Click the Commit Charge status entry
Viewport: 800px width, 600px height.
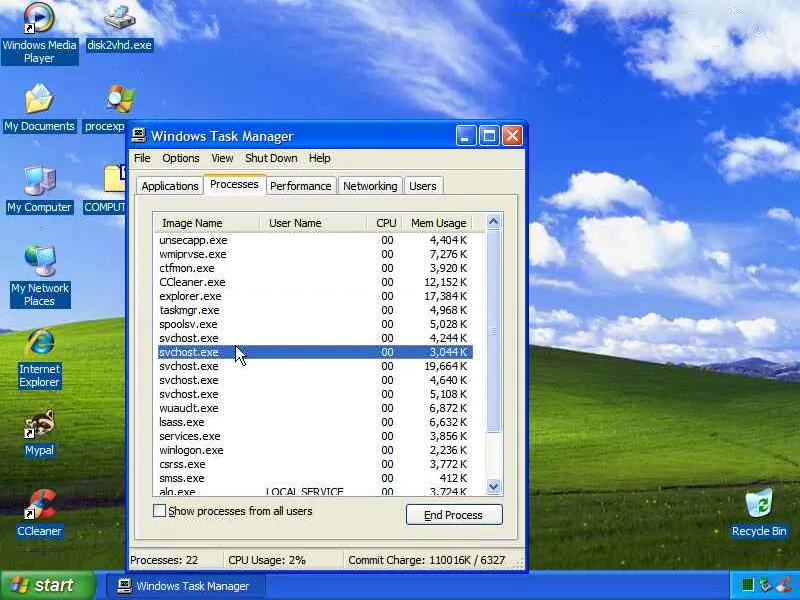pyautogui.click(x=427, y=560)
